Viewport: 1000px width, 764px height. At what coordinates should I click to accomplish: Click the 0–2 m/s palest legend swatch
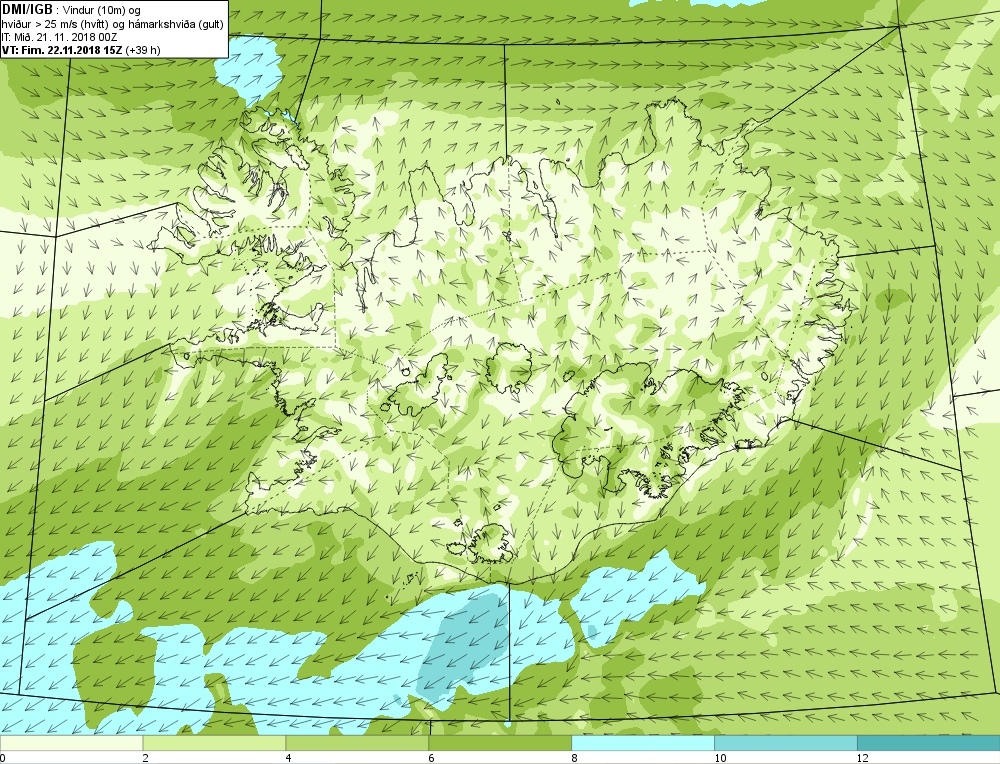71,743
